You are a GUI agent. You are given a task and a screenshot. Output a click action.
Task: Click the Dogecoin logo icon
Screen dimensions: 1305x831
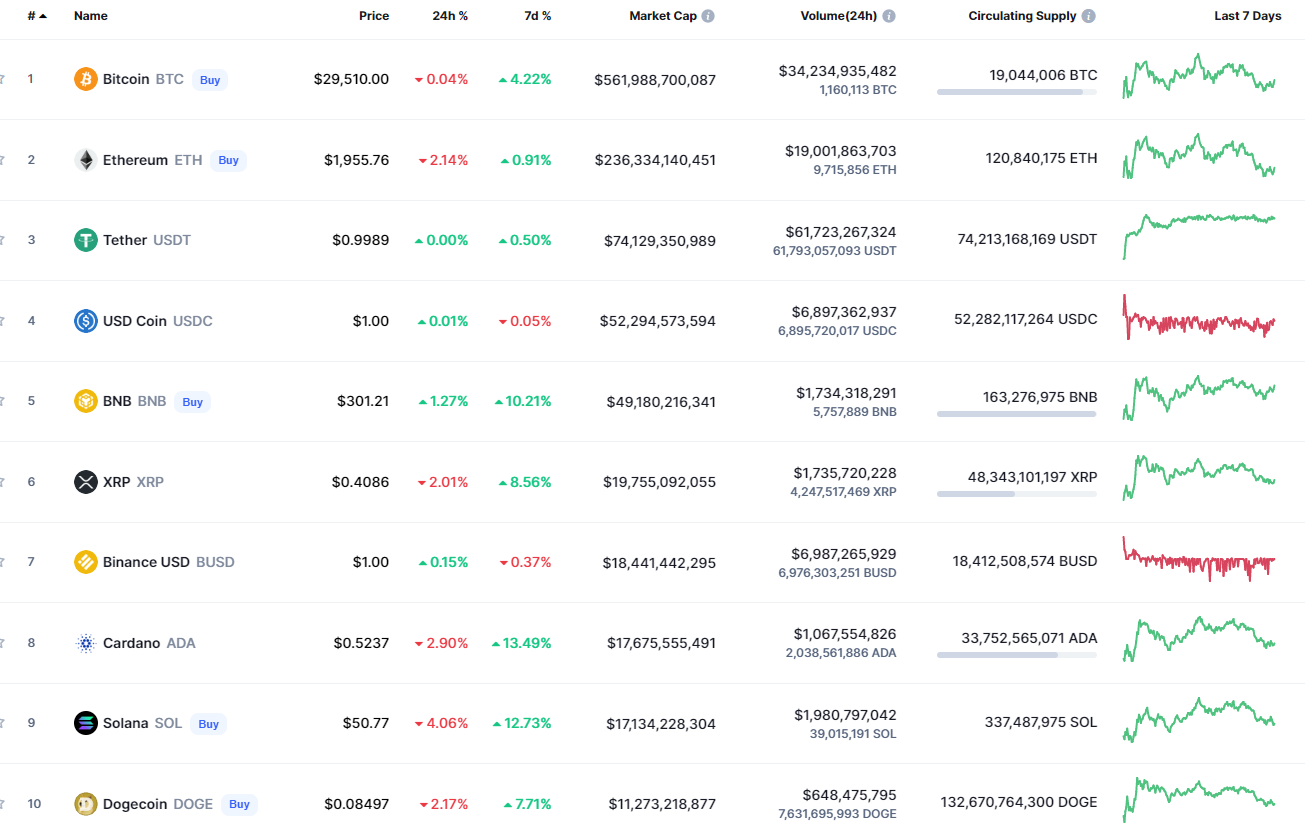86,804
